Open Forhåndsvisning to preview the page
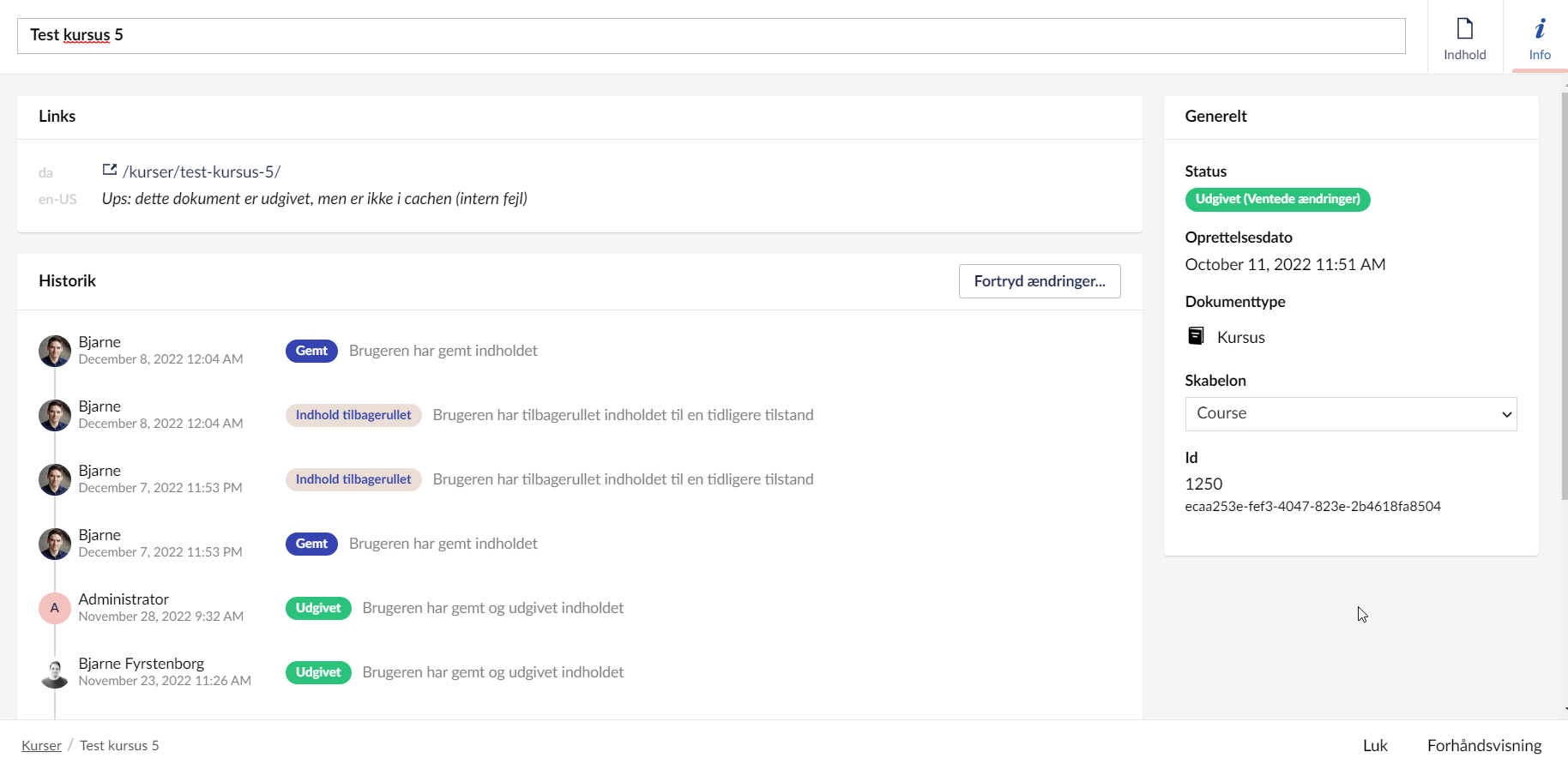1568x770 pixels. [1484, 745]
